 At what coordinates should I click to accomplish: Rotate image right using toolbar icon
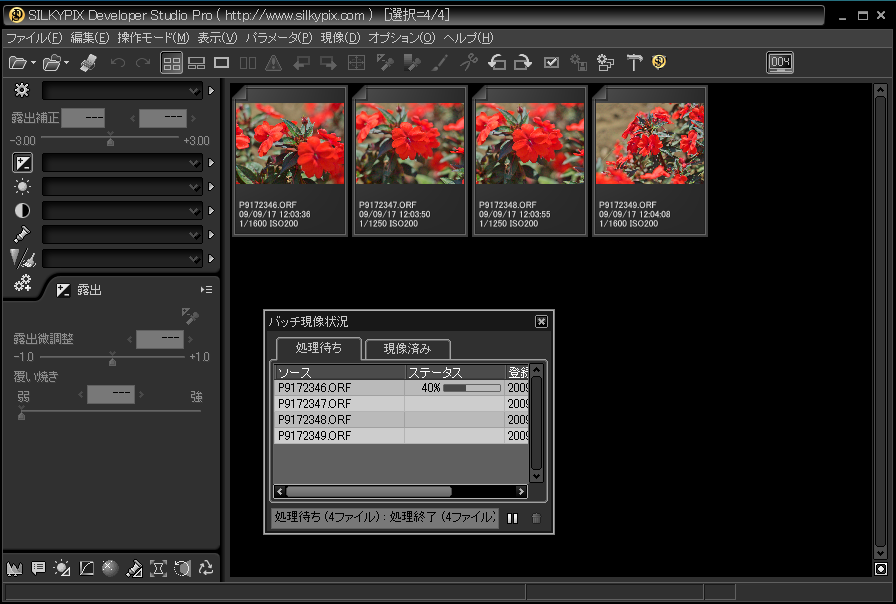point(522,63)
